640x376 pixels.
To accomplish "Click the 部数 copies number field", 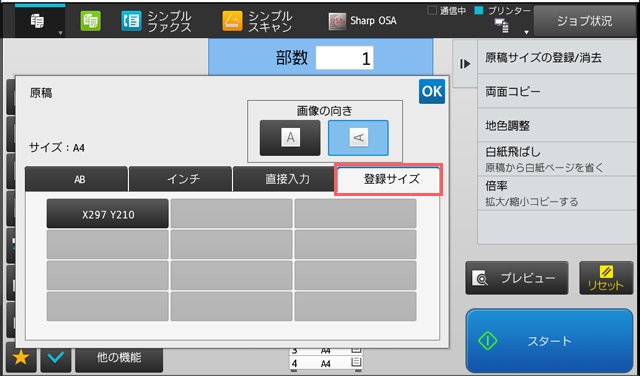I will pyautogui.click(x=344, y=58).
